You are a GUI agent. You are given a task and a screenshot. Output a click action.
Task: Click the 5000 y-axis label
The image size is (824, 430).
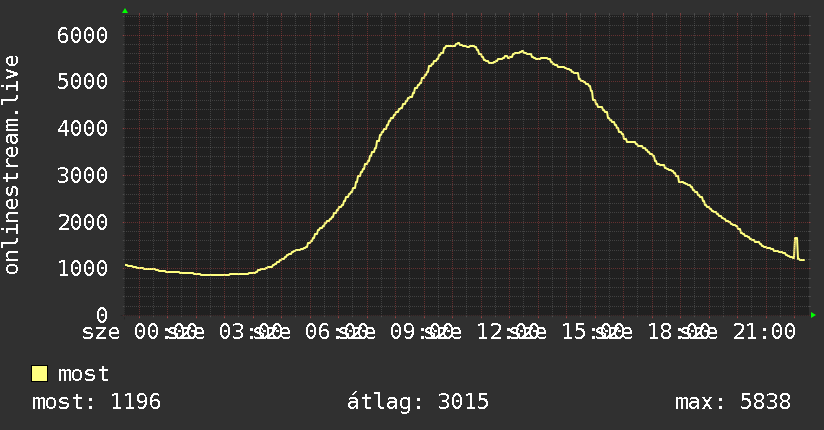click(83, 81)
